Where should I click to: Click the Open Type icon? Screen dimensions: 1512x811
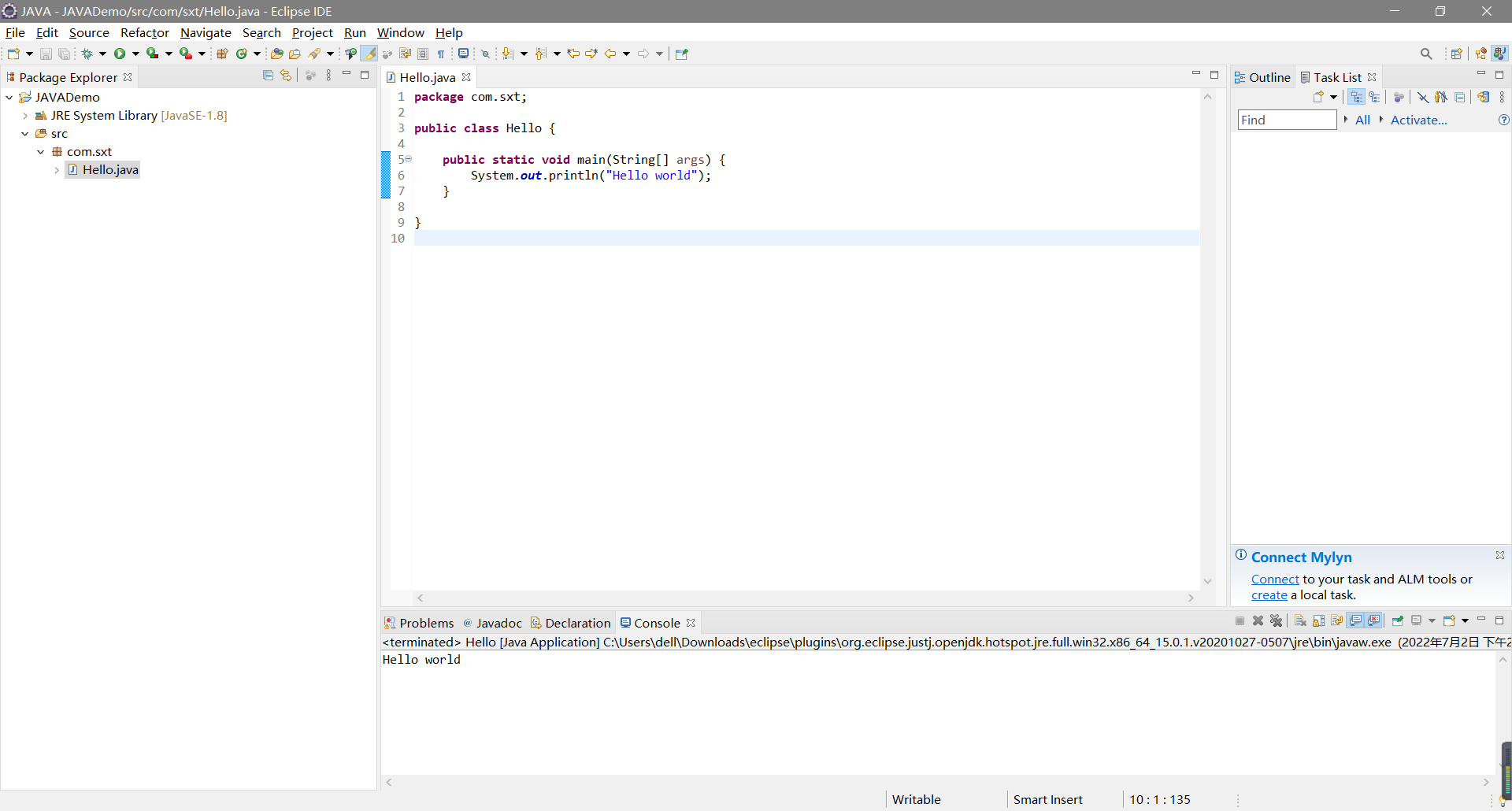pyautogui.click(x=276, y=54)
